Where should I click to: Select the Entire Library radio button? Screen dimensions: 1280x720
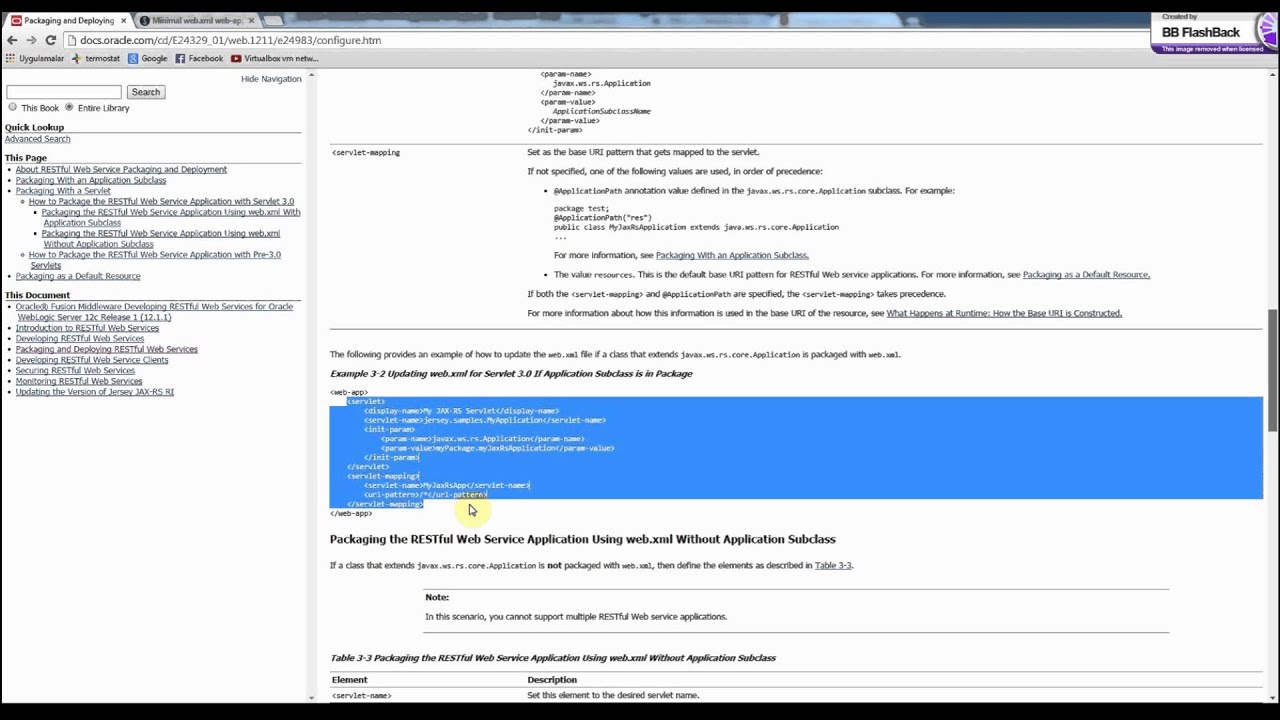pyautogui.click(x=69, y=107)
